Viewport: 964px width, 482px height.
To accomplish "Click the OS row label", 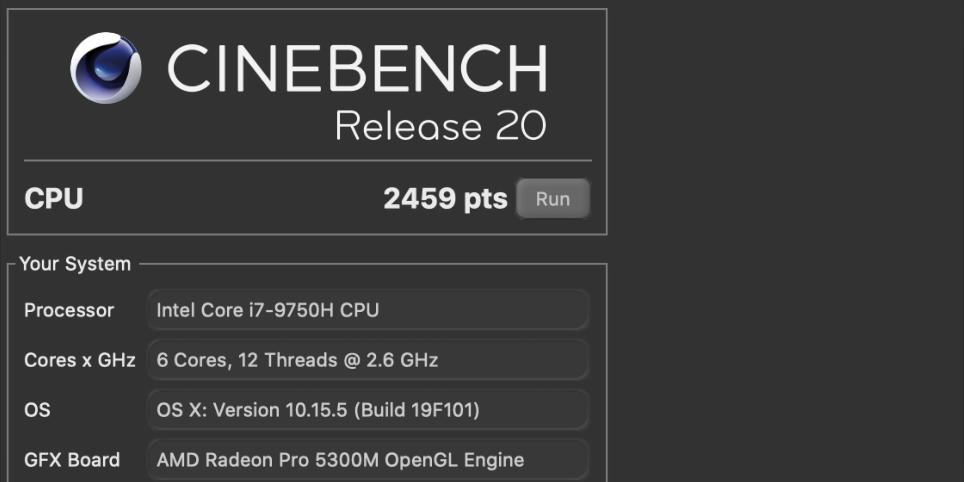I will [37, 410].
